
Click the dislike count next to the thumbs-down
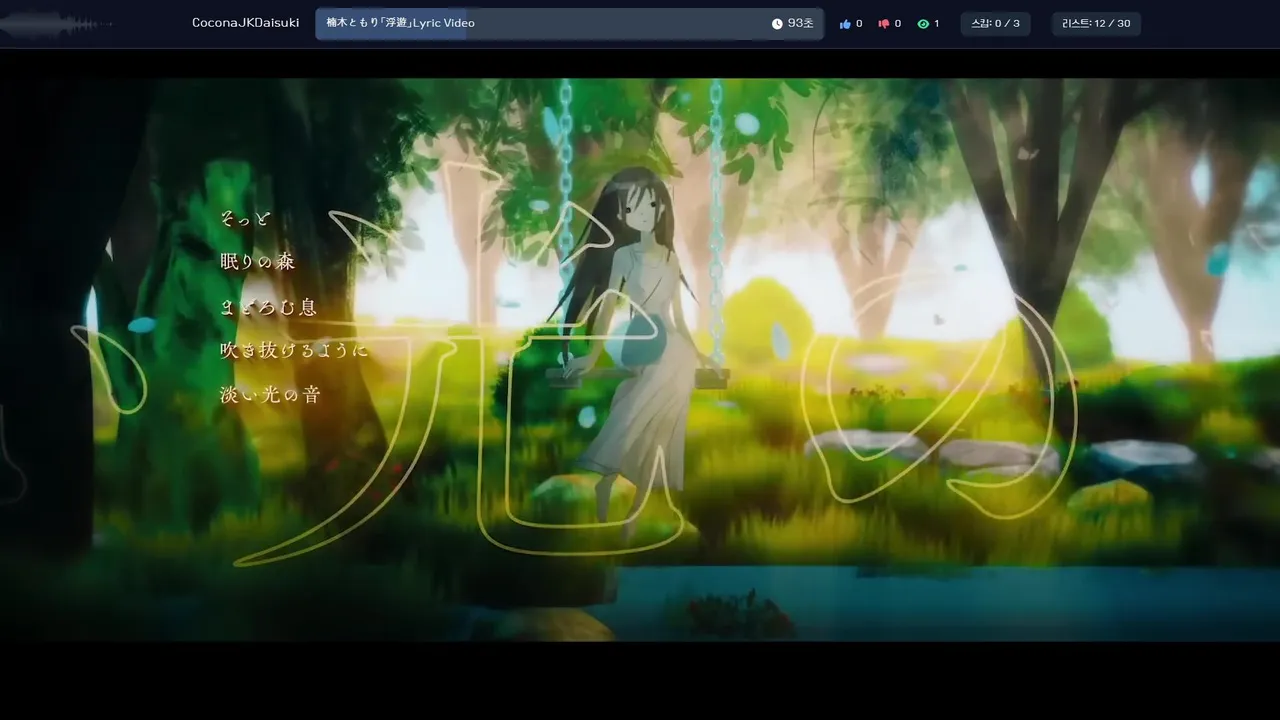[x=897, y=24]
